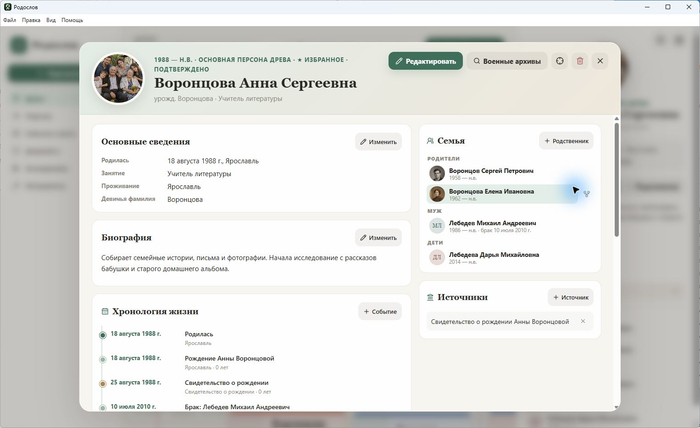Open Военные архивы search
Image resolution: width=700 pixels, height=428 pixels.
click(x=507, y=61)
